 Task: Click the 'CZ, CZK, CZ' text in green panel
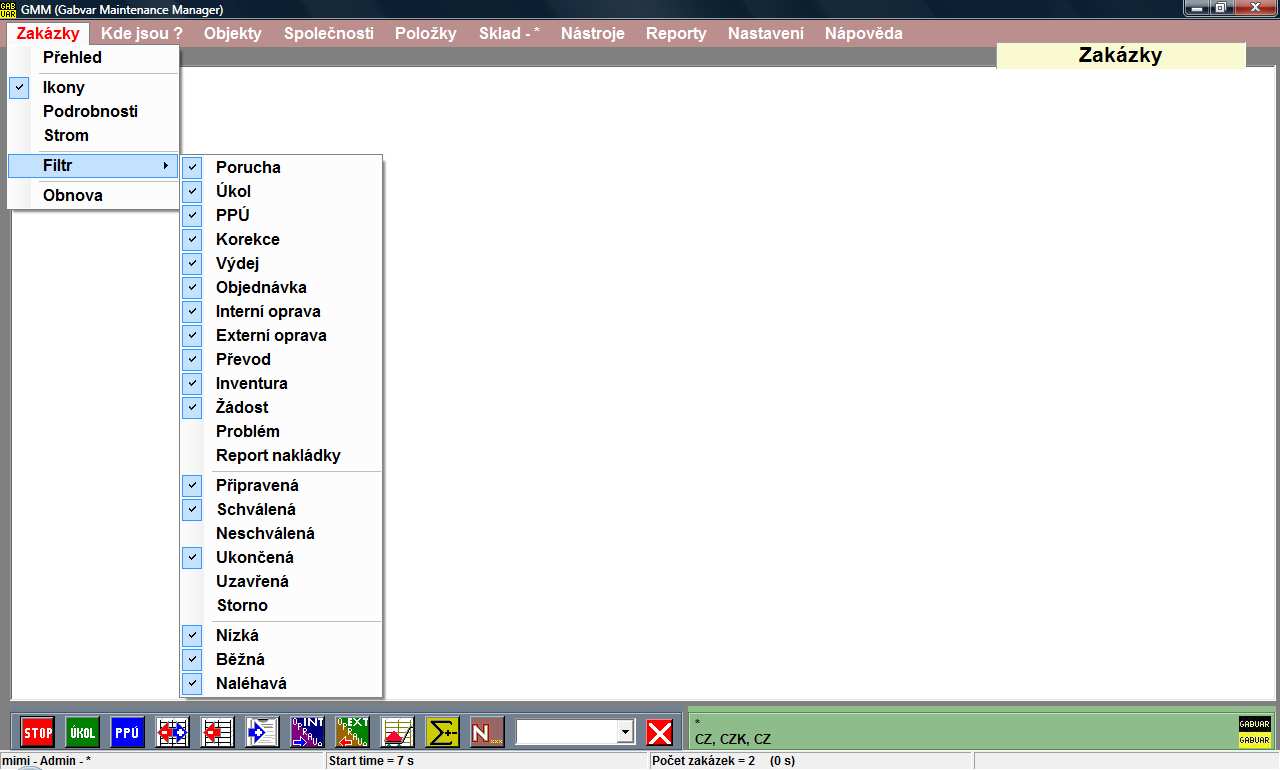coord(733,739)
